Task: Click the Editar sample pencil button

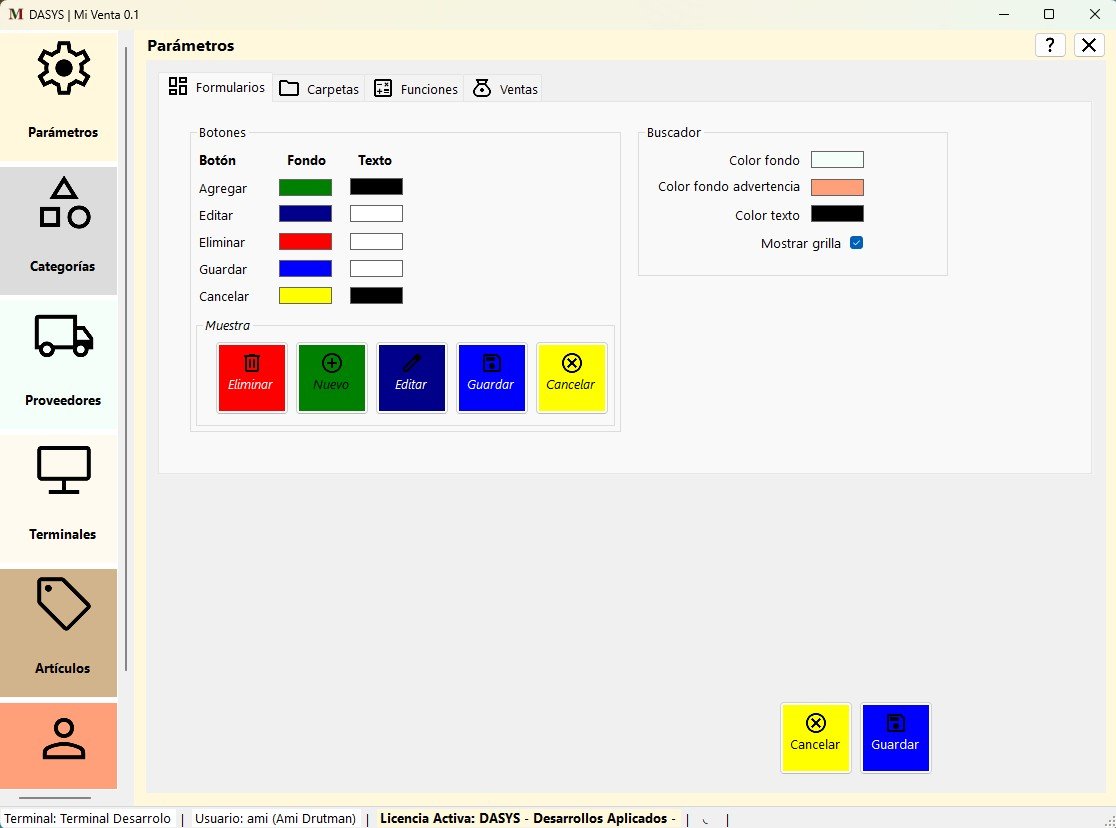Action: coord(411,377)
